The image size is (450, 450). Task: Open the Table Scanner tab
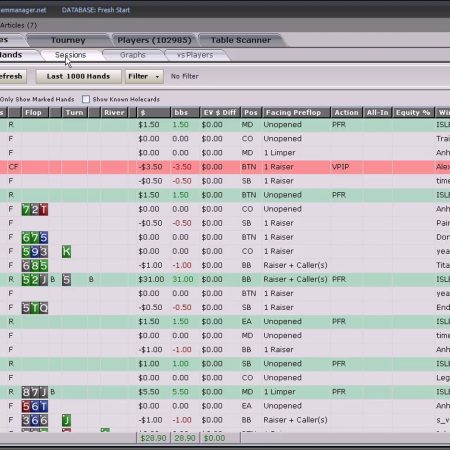point(241,40)
